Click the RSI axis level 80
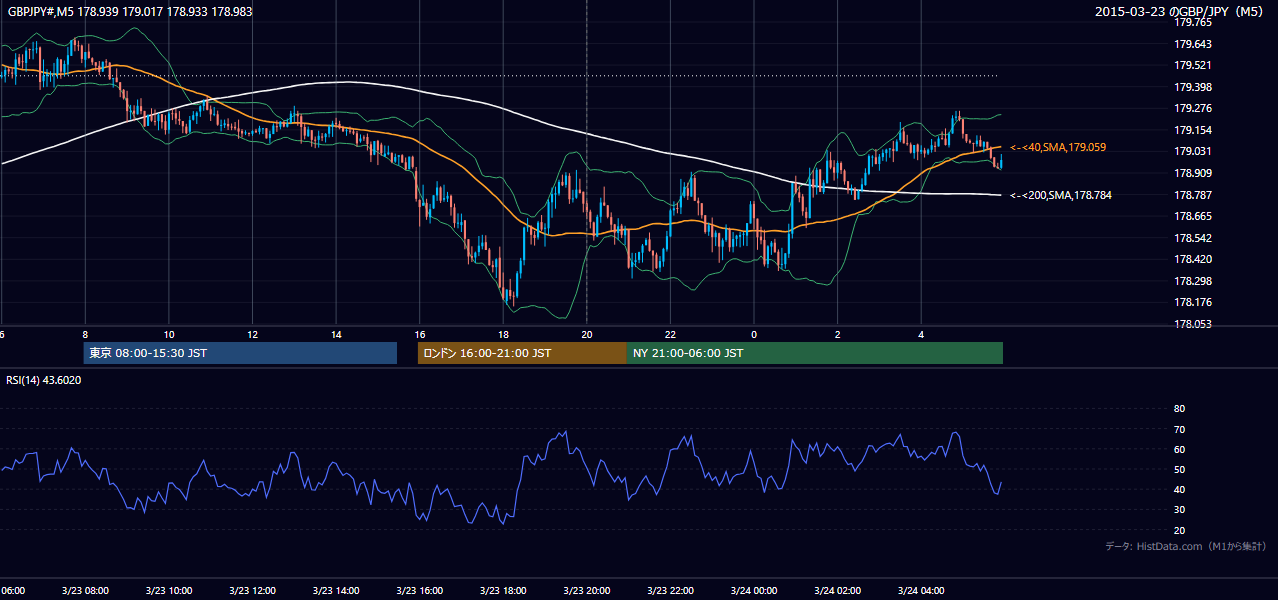Screen dimensions: 1278x600 click(1179, 409)
